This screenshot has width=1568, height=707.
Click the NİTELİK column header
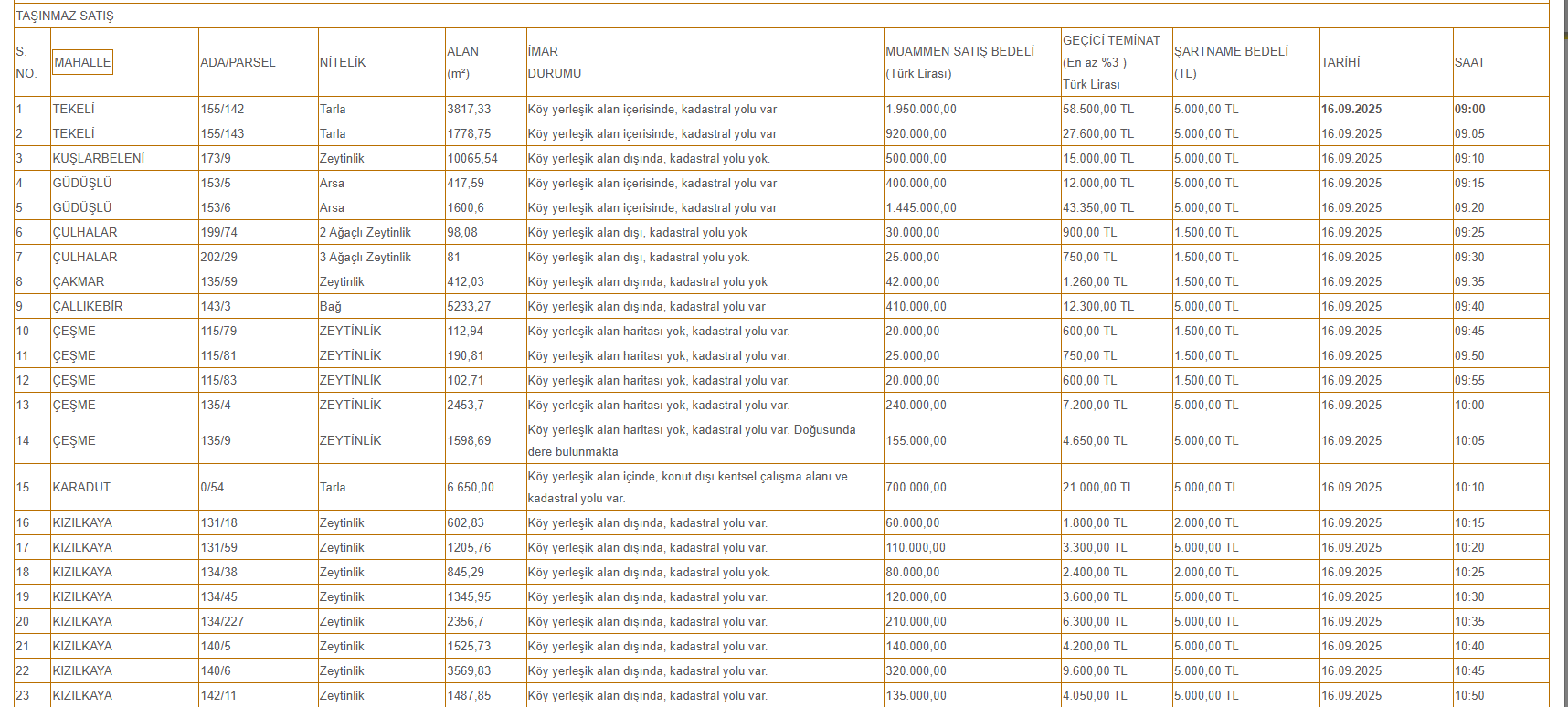pos(343,62)
